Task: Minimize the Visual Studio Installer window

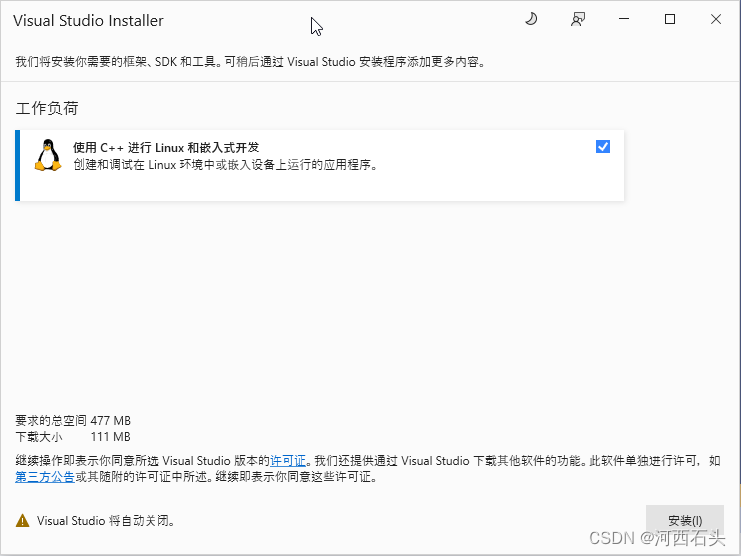Action: click(624, 19)
